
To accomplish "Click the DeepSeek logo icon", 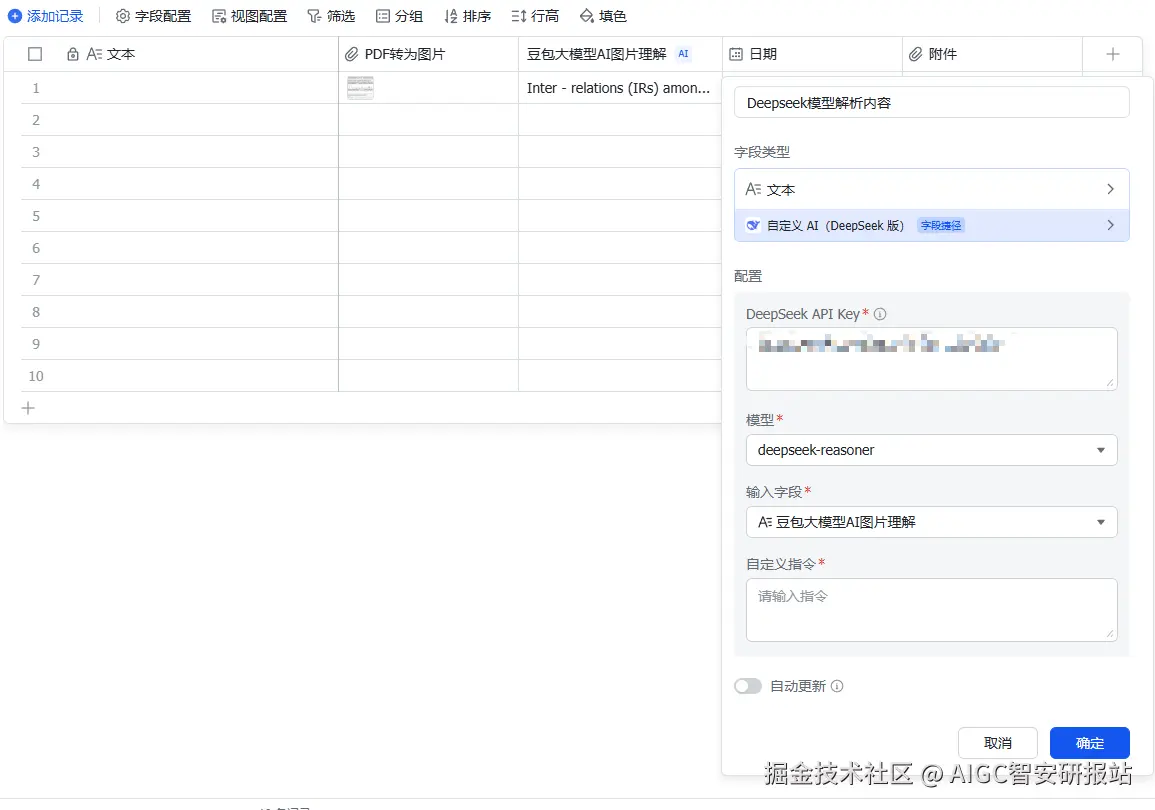I will coord(753,225).
